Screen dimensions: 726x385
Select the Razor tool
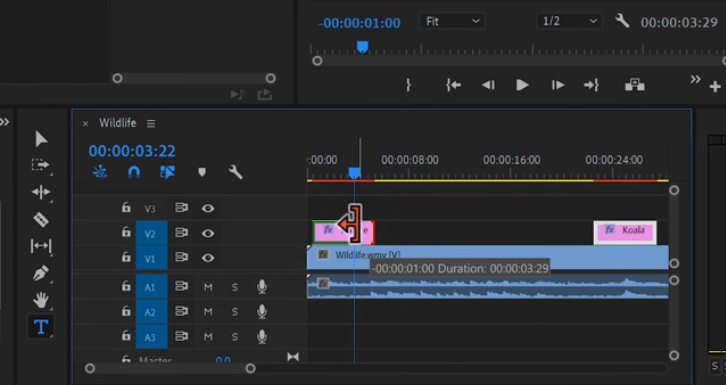pos(41,219)
